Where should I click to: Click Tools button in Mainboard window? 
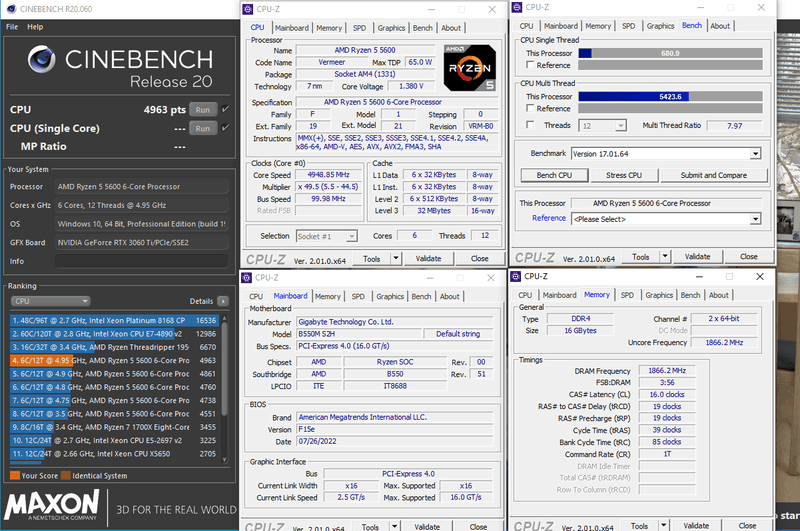[x=370, y=526]
